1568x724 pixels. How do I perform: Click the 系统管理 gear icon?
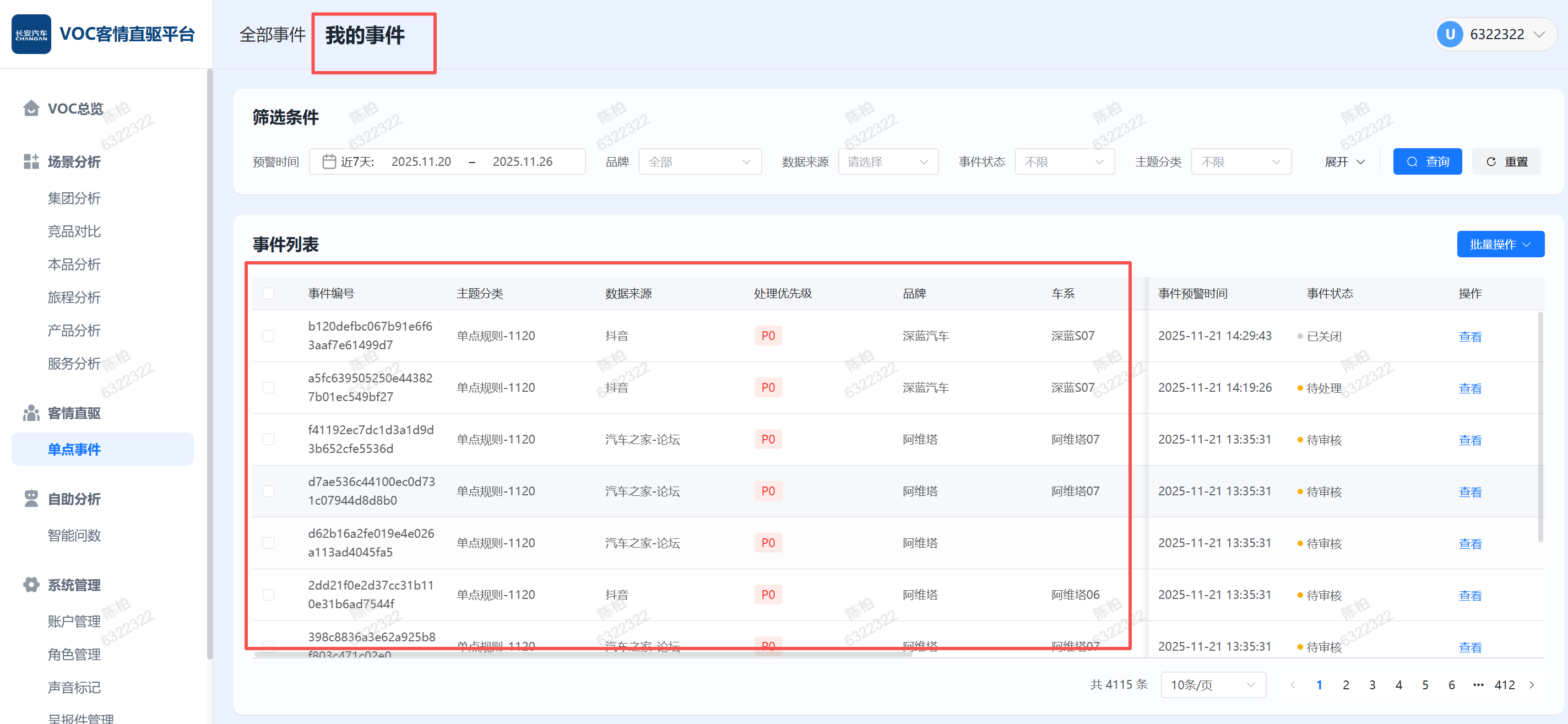(31, 585)
